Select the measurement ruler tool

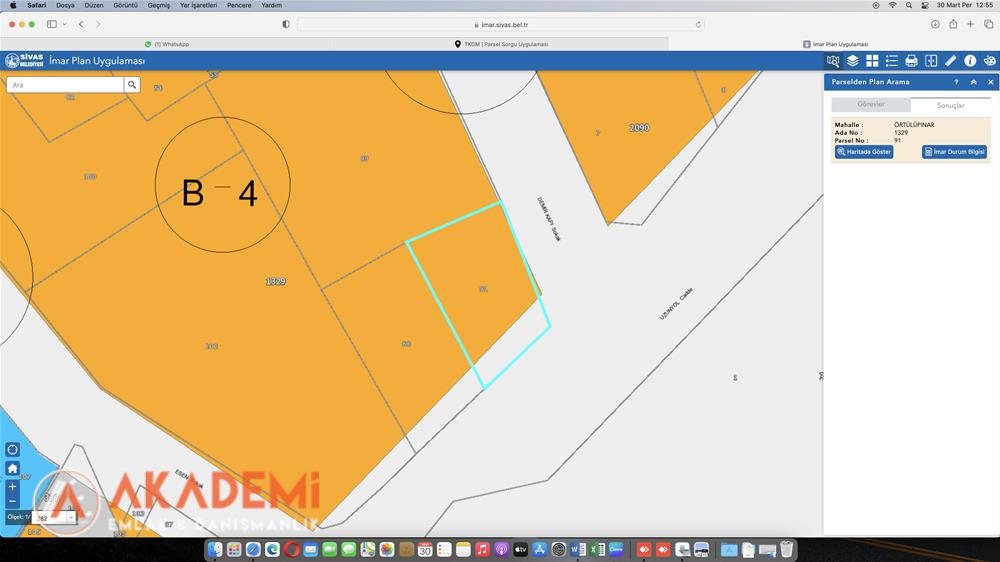coord(951,61)
